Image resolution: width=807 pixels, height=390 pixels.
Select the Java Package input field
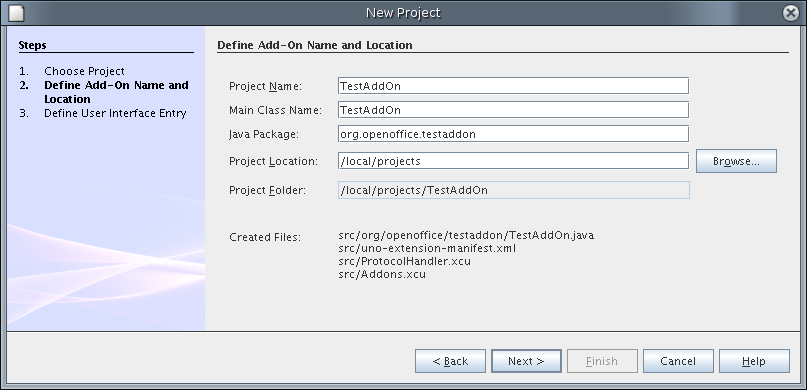click(x=513, y=134)
